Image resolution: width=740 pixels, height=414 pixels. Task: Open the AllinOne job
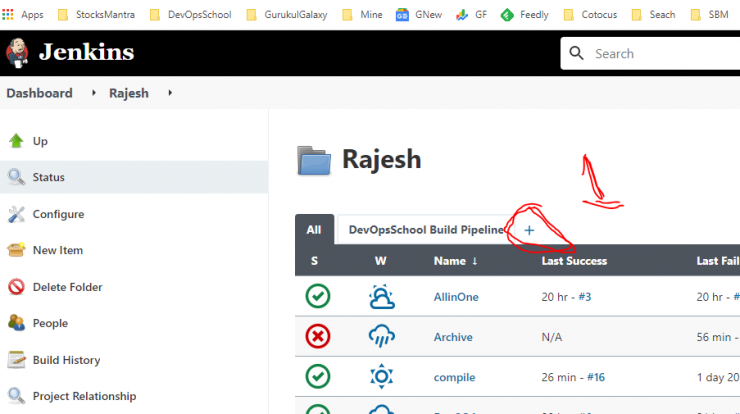(456, 297)
